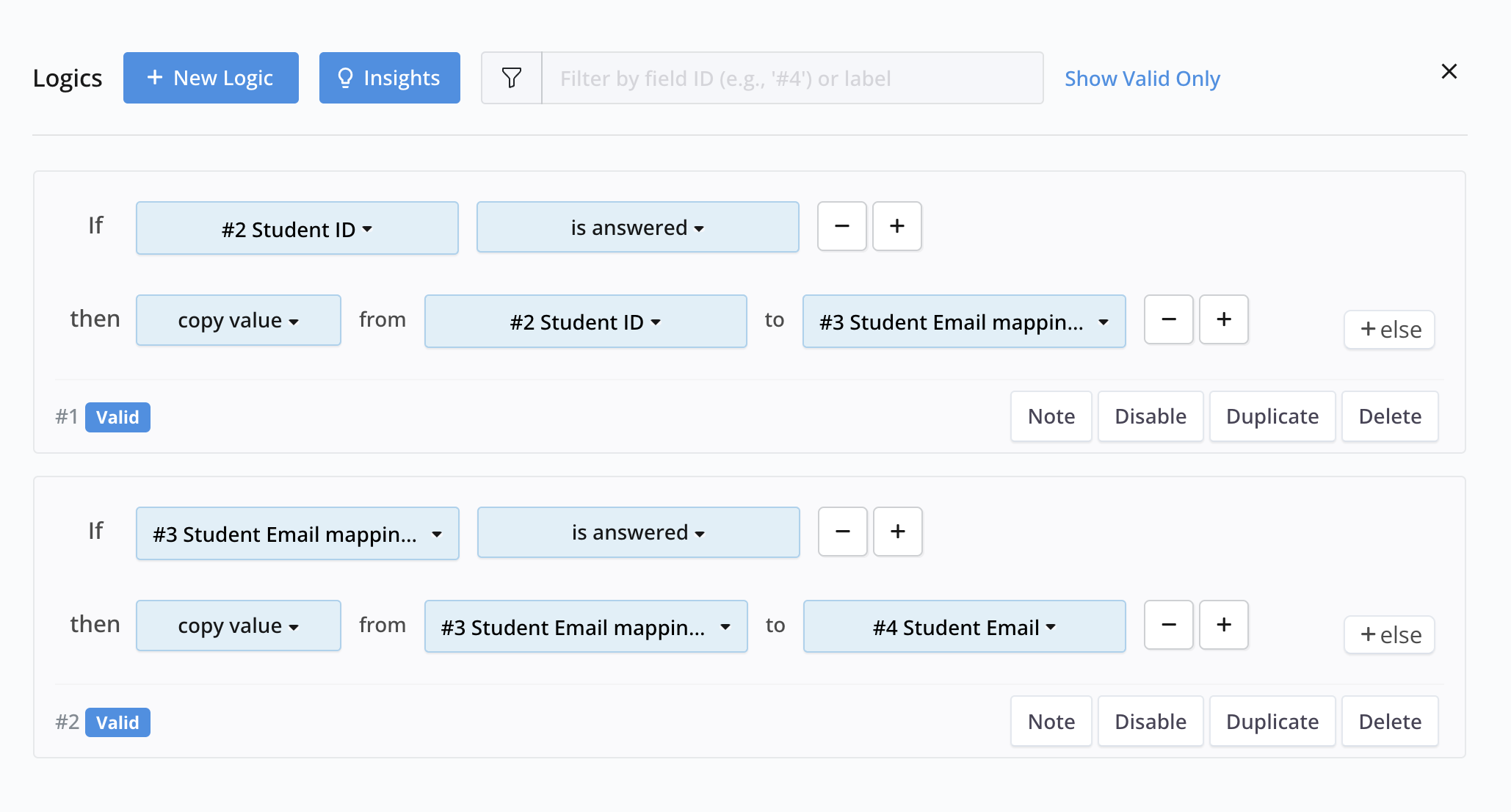The image size is (1511, 812).
Task: Expand #4 Student Email target dropdown
Action: click(963, 627)
